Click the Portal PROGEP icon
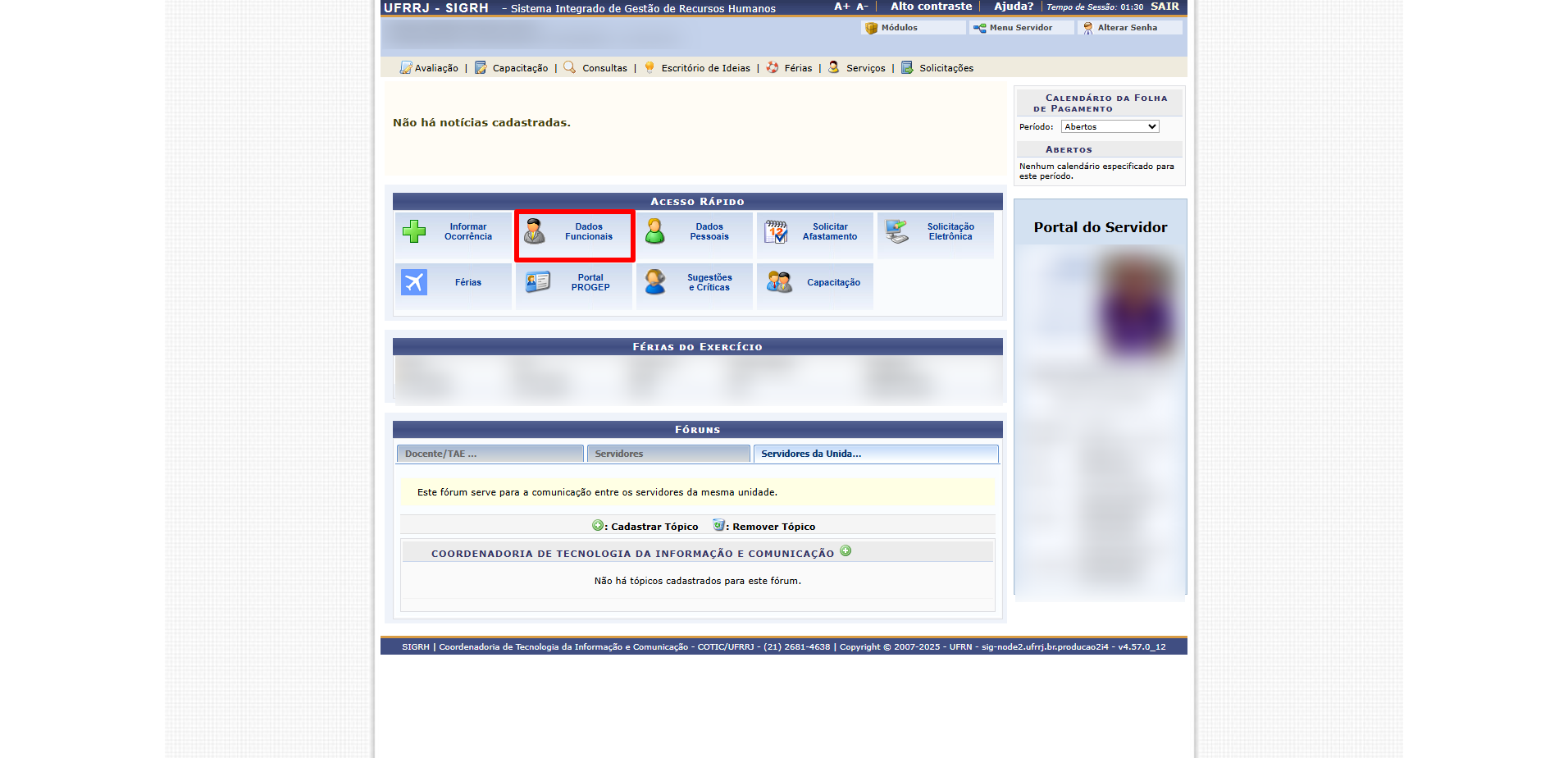This screenshot has width=1568, height=758. (x=538, y=282)
